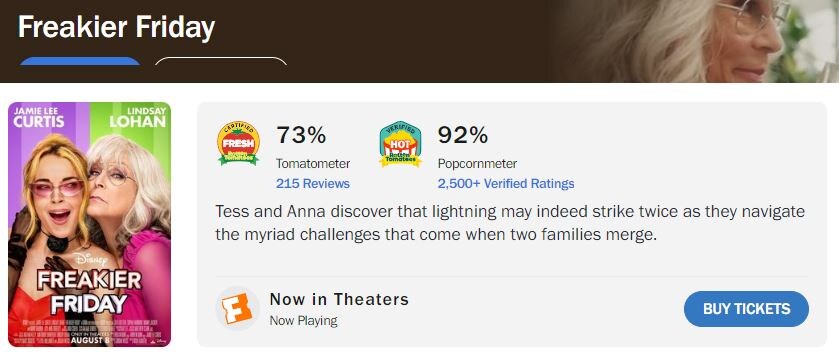Click the blue filled button under the title
This screenshot has height=362, width=839.
80,61
